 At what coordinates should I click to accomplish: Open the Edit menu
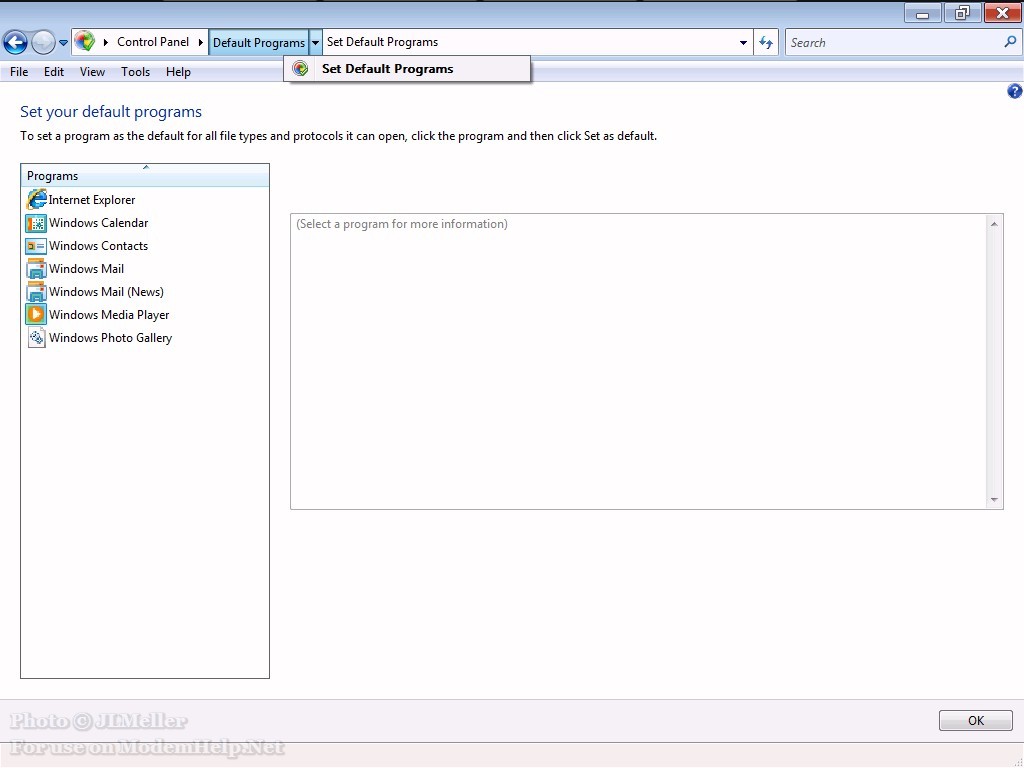point(54,72)
